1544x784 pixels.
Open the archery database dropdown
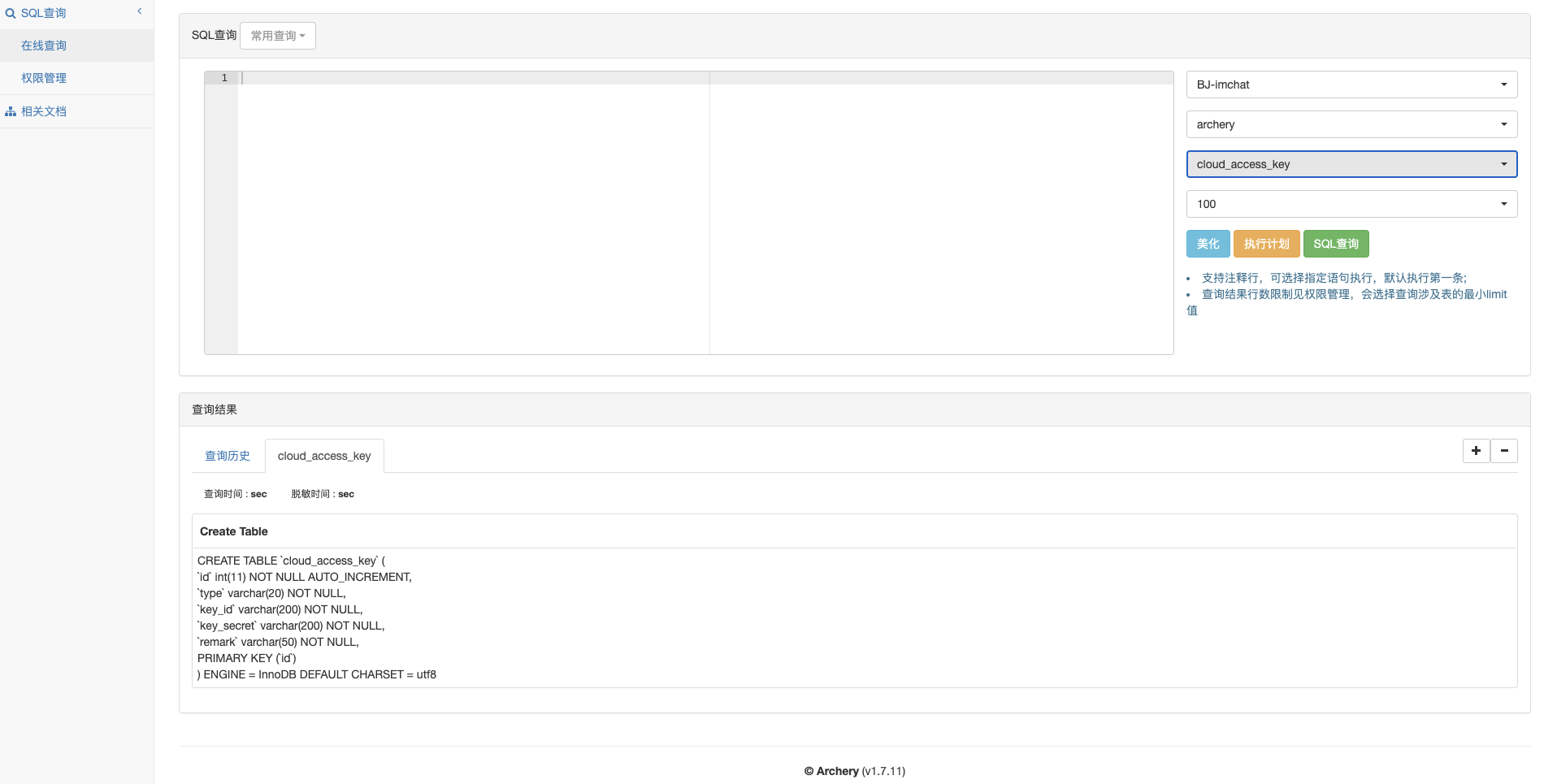[1351, 123]
